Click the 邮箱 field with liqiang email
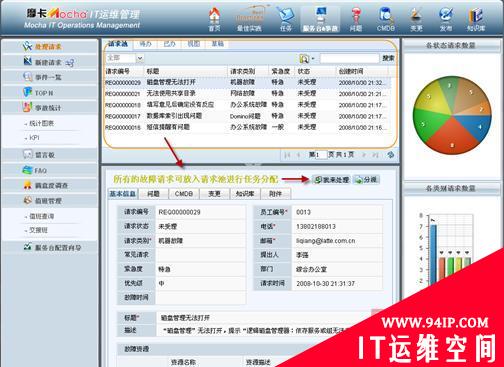504x367 pixels. (337, 241)
